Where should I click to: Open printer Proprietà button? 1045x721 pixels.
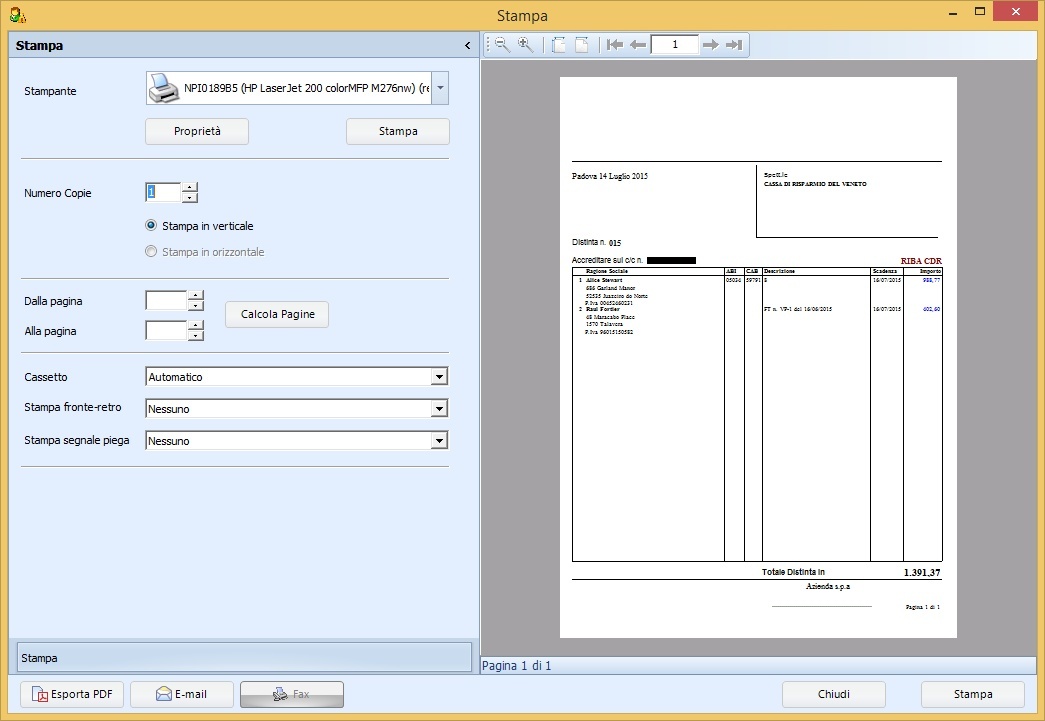197,131
